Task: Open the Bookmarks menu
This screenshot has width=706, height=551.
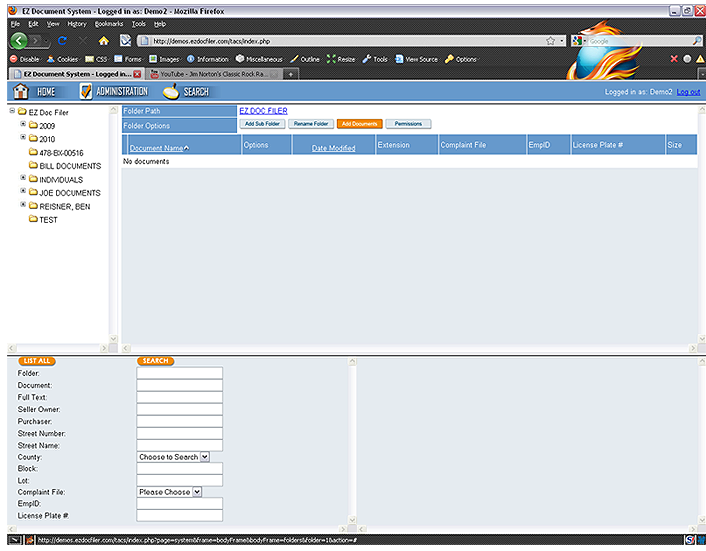Action: [109, 24]
